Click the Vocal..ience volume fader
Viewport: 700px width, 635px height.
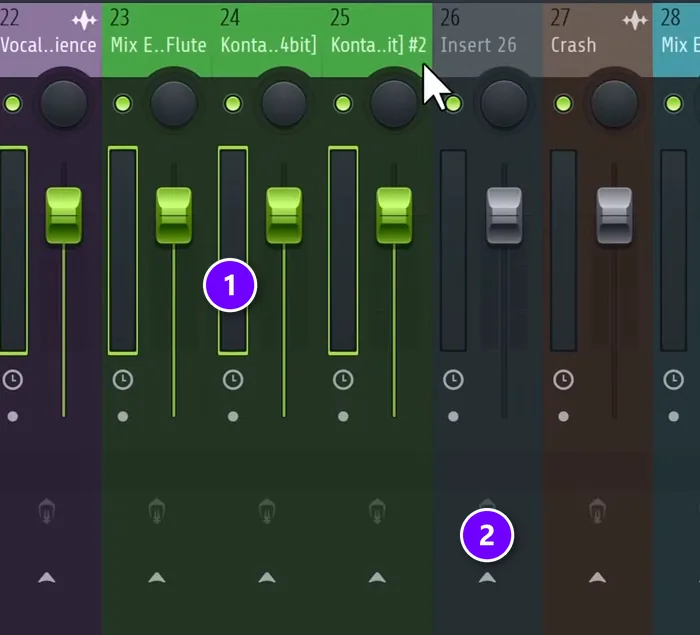64,216
